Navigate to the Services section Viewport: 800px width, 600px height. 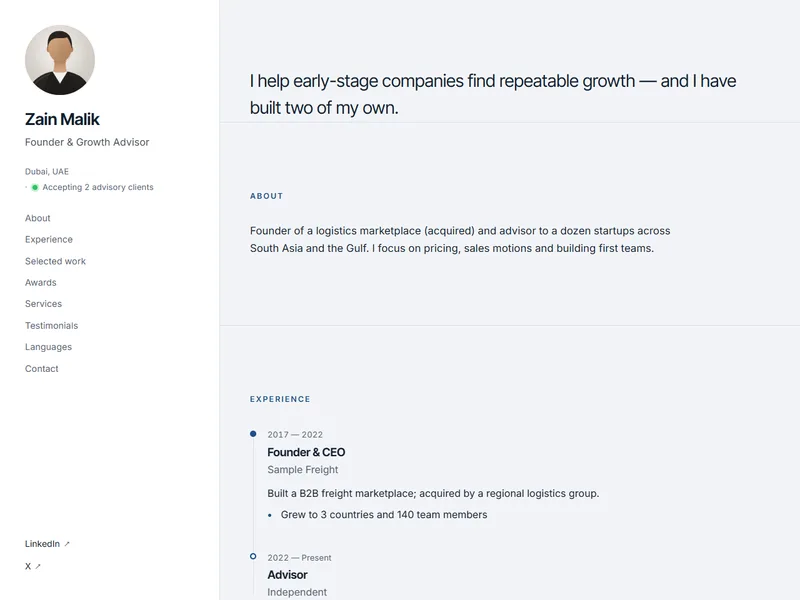click(x=43, y=304)
